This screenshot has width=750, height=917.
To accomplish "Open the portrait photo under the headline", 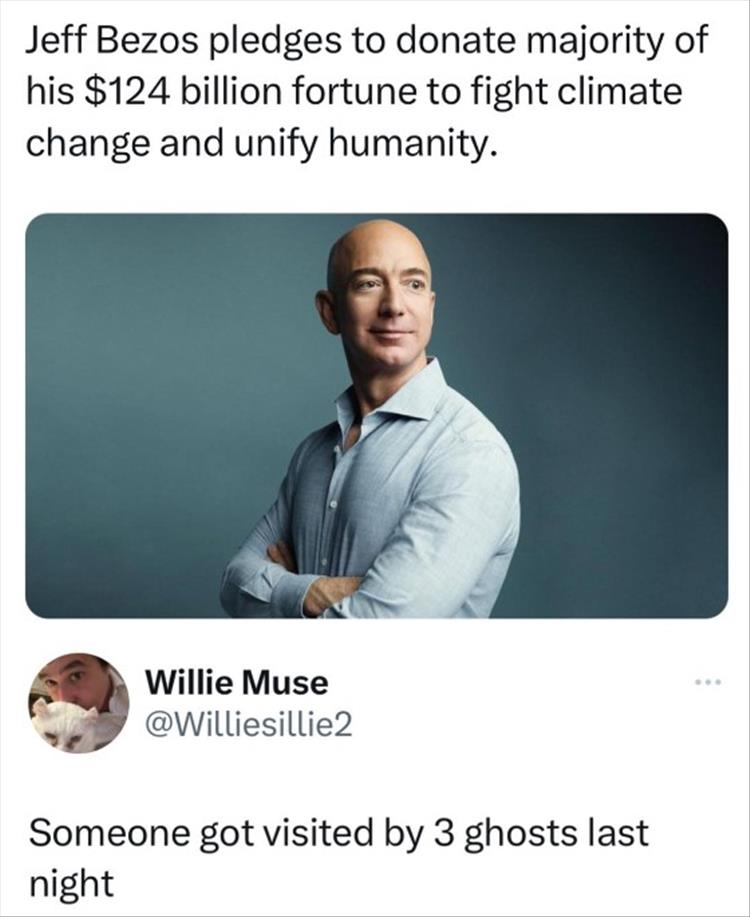I will click(x=376, y=415).
